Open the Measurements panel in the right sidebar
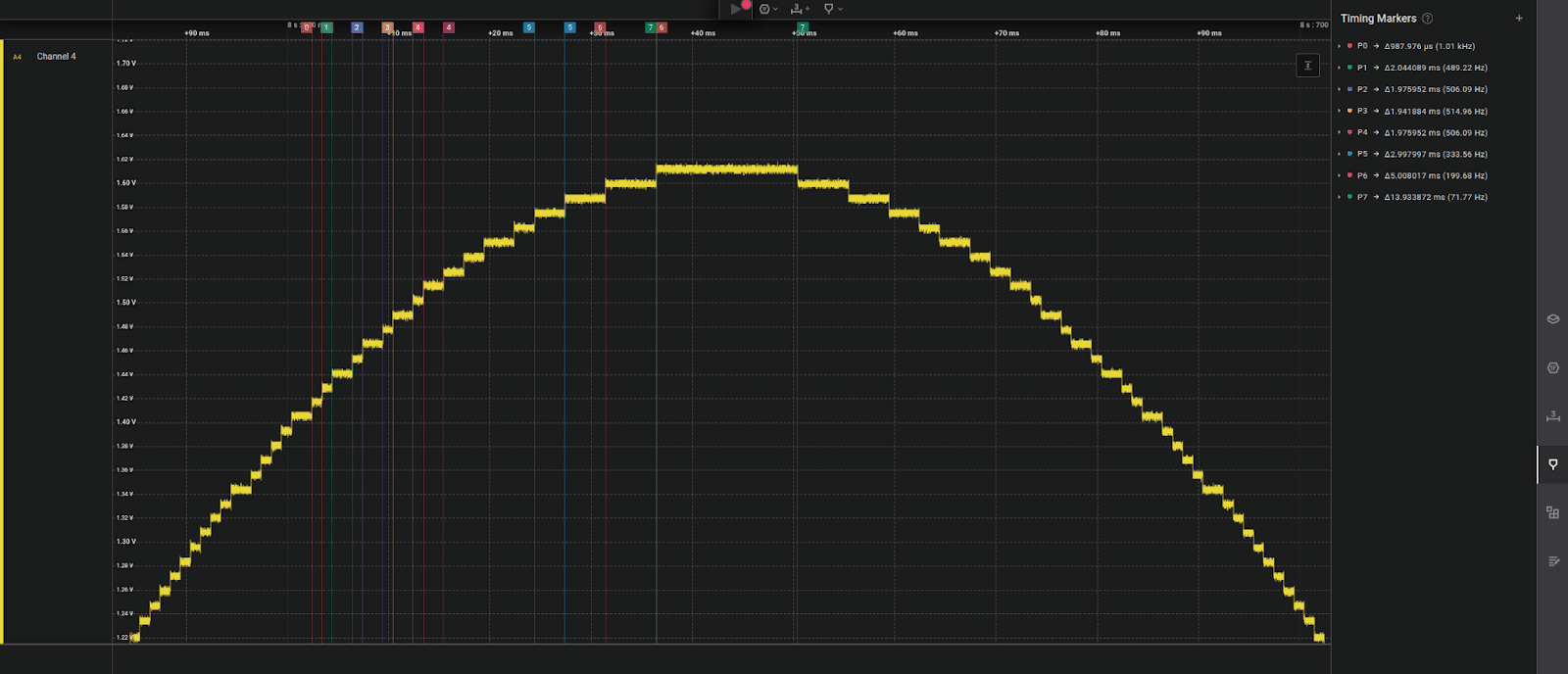The image size is (1568, 674). (1552, 416)
